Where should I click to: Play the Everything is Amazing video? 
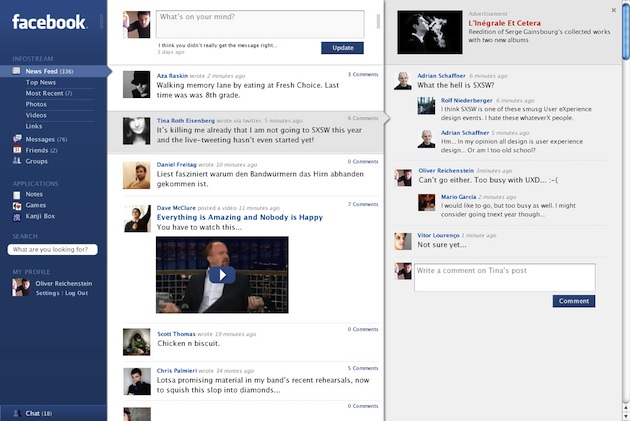click(222, 275)
